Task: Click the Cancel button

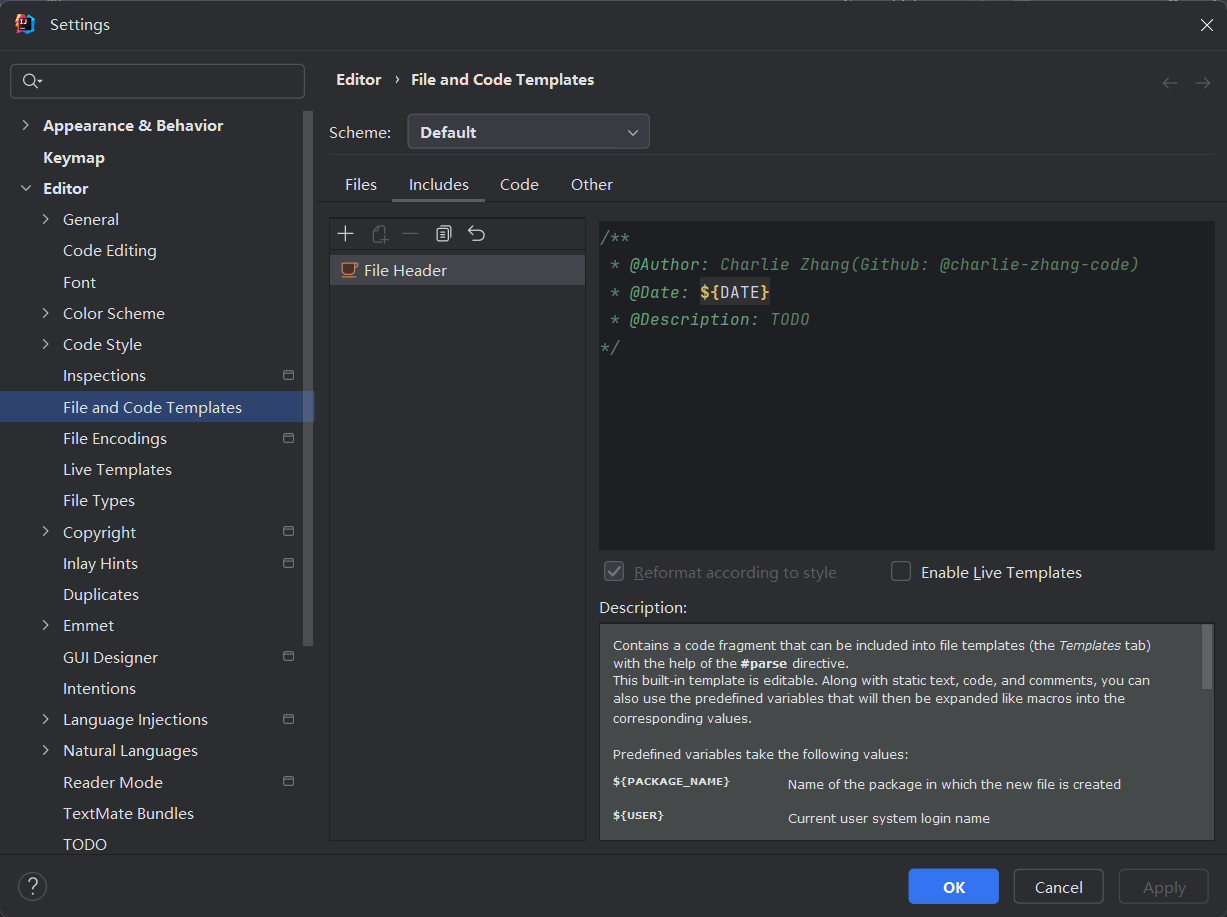Action: (x=1058, y=887)
